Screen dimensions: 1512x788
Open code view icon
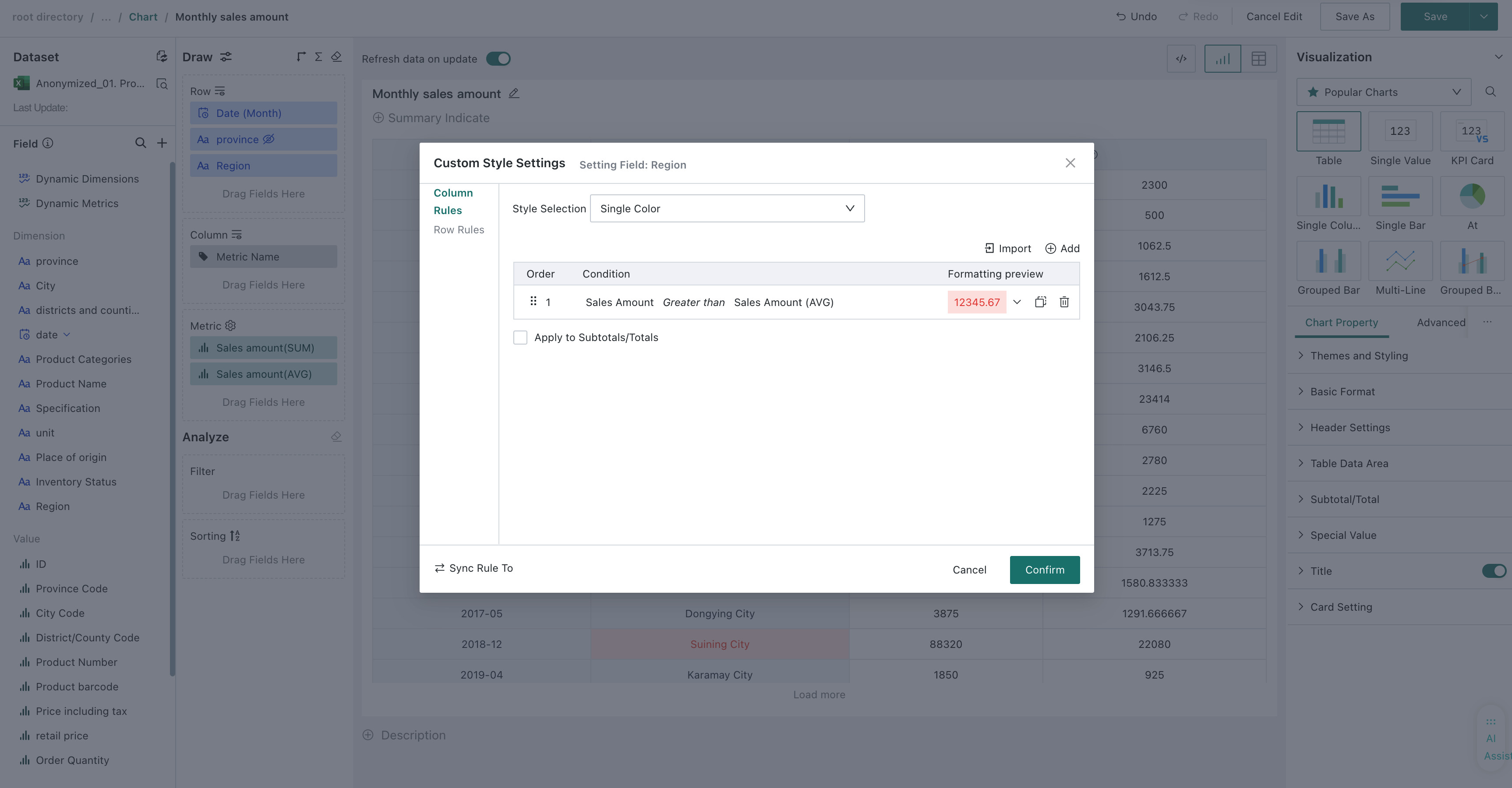[1181, 59]
